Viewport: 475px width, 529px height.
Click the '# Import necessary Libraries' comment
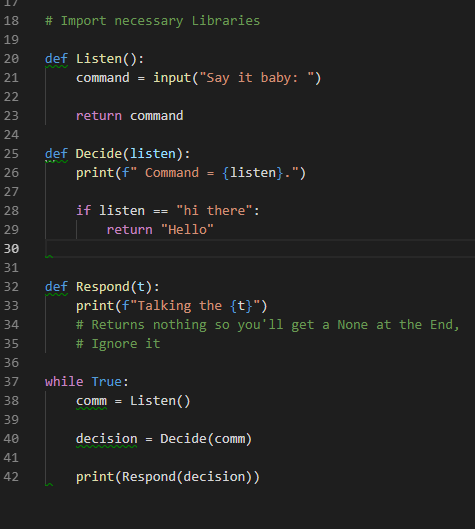point(152,21)
